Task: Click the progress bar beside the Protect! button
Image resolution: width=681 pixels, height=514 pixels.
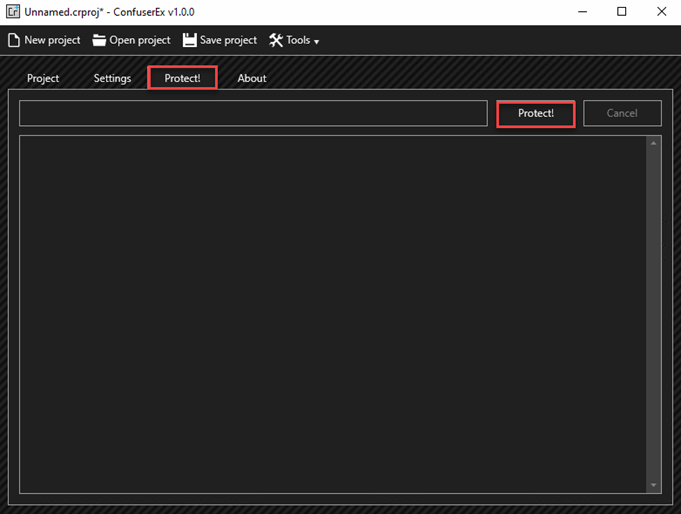Action: [x=253, y=113]
